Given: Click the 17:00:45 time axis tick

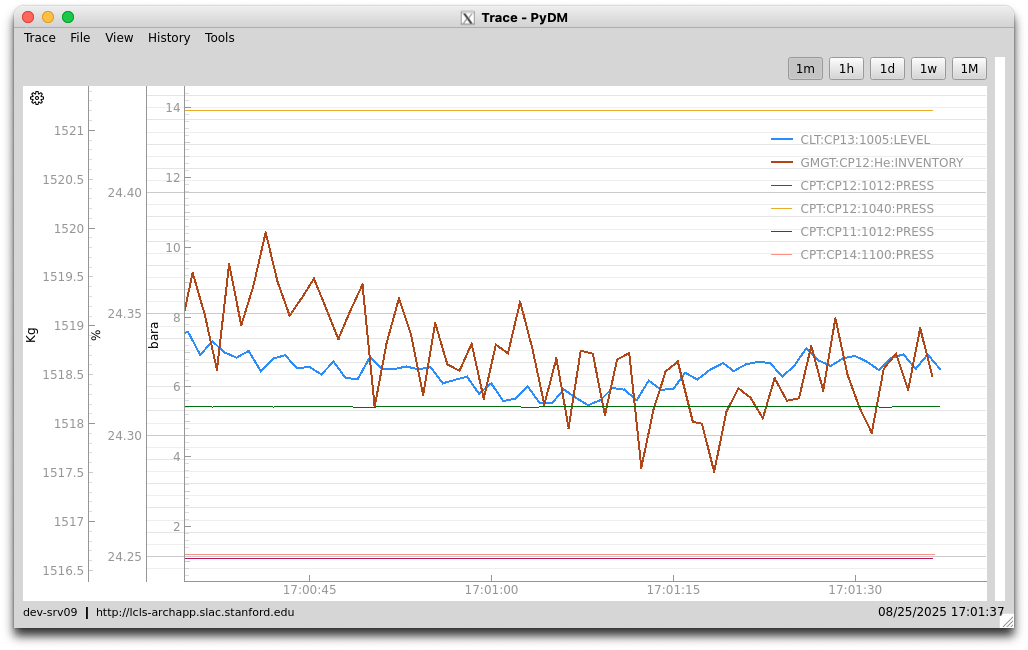Looking at the screenshot, I should click(x=309, y=589).
